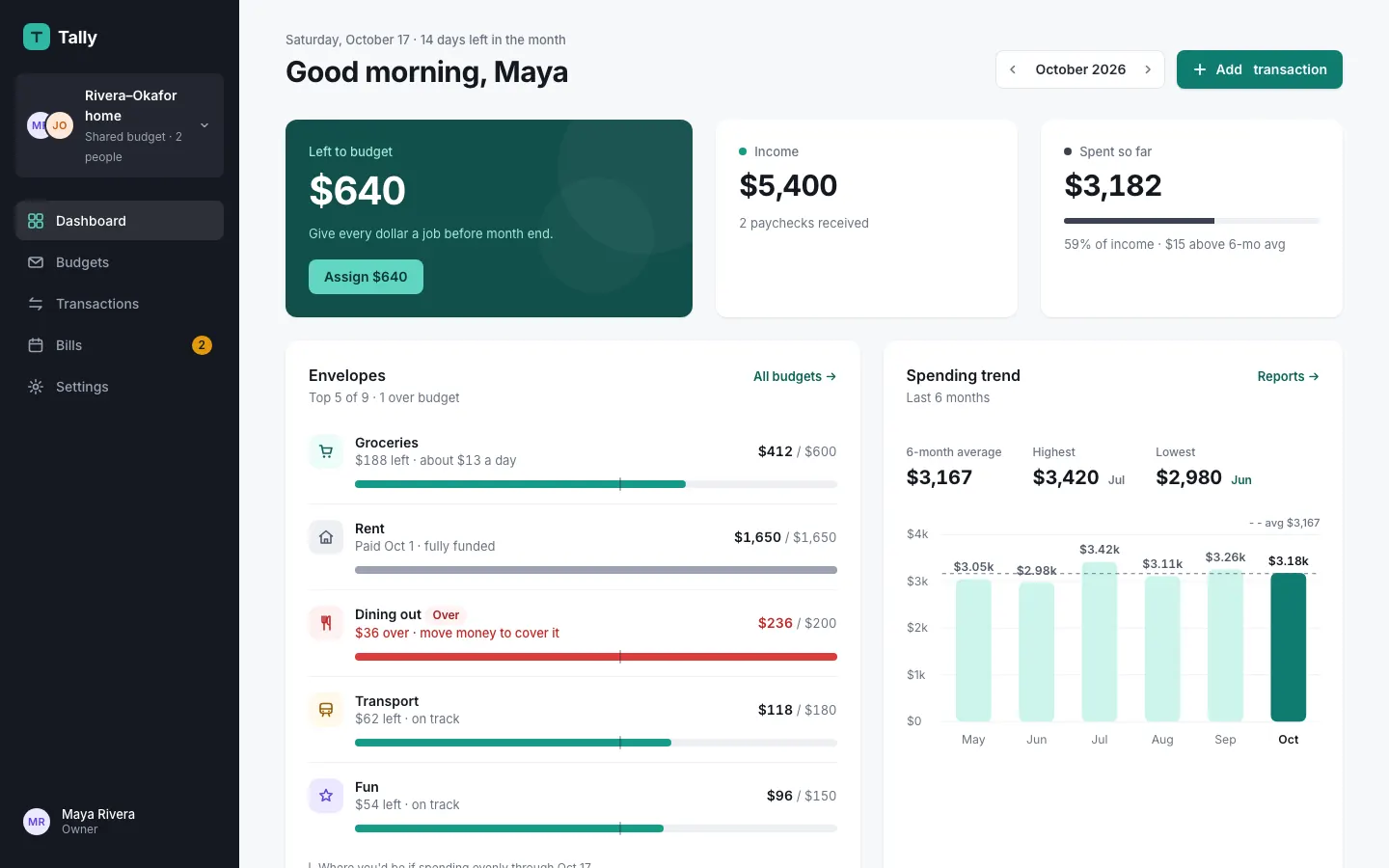The image size is (1389, 868).
Task: Click the Settings gear icon
Action: (x=36, y=387)
